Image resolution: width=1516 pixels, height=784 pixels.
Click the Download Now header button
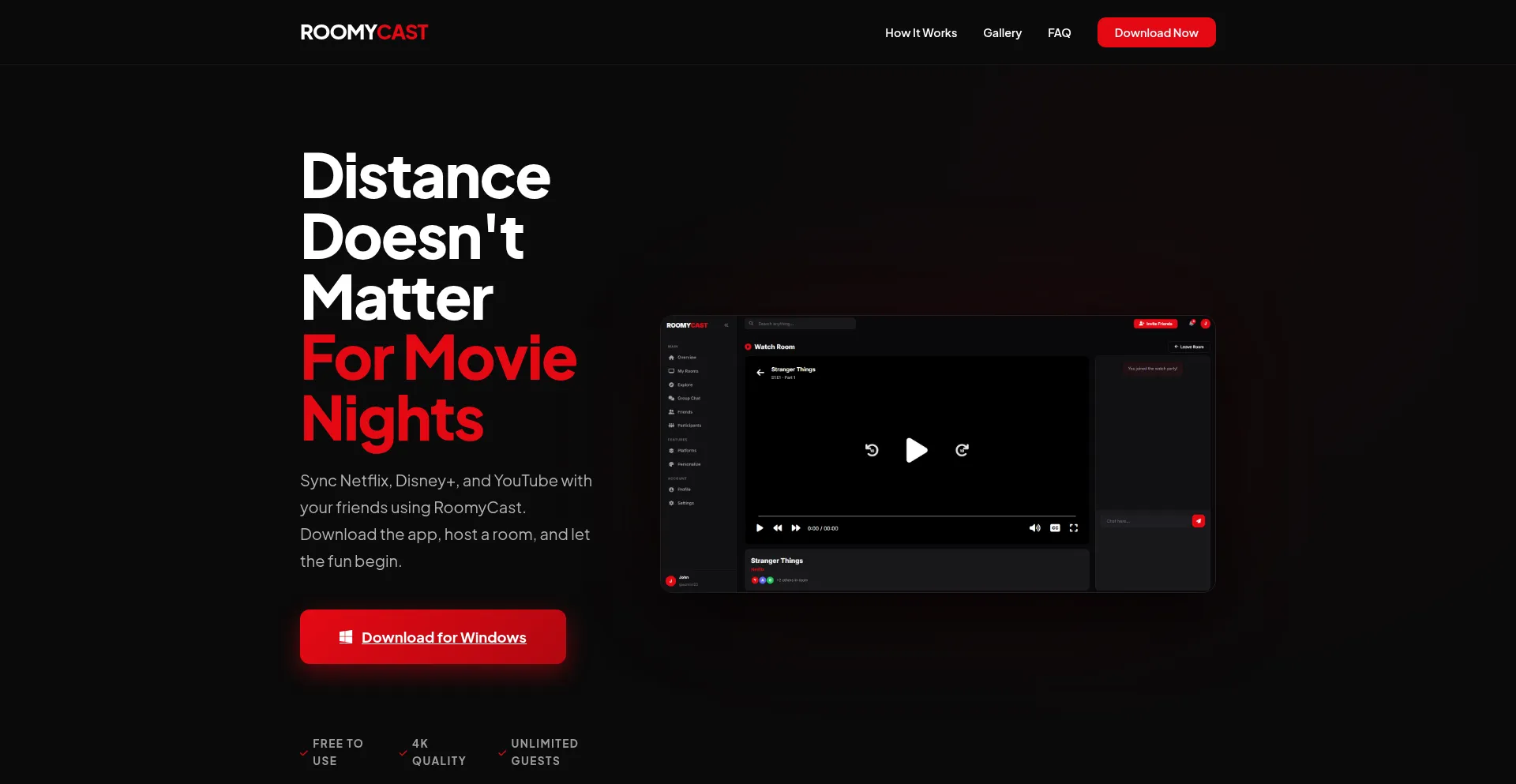coord(1156,32)
